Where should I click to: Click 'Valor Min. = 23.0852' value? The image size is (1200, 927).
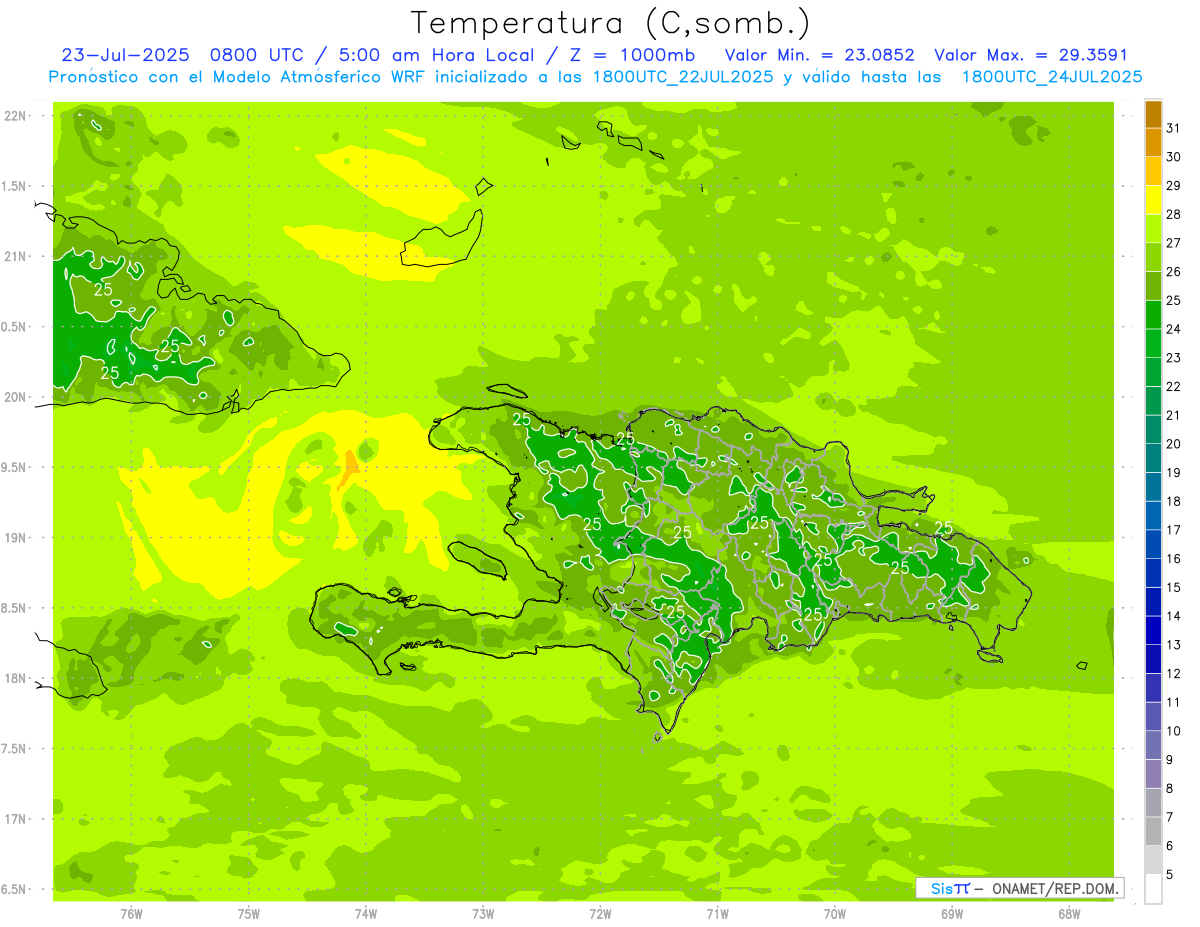(819, 55)
